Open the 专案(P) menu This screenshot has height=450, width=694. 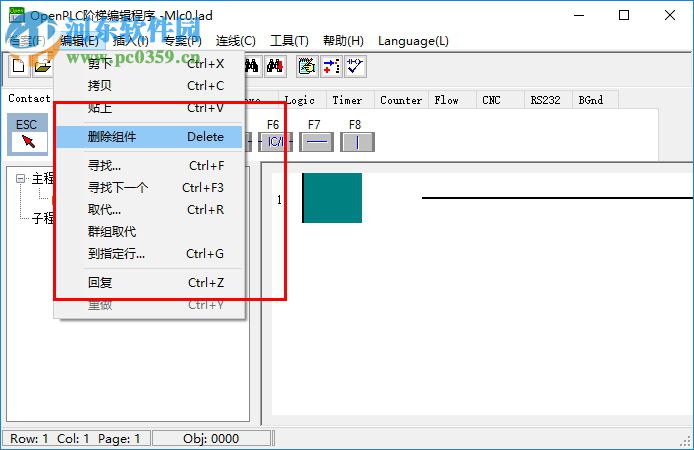click(x=182, y=41)
